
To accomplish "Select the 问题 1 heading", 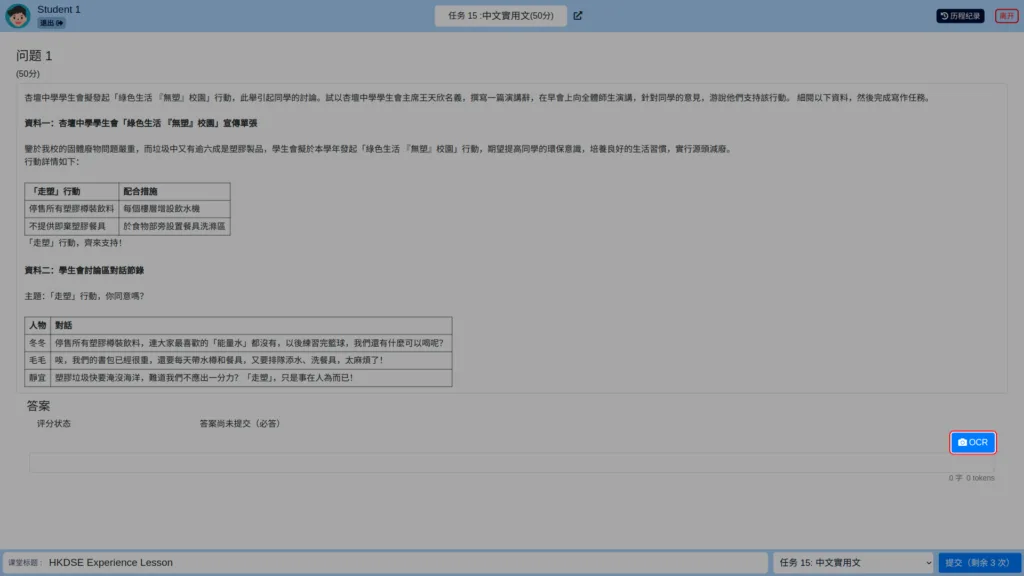I will (x=34, y=56).
